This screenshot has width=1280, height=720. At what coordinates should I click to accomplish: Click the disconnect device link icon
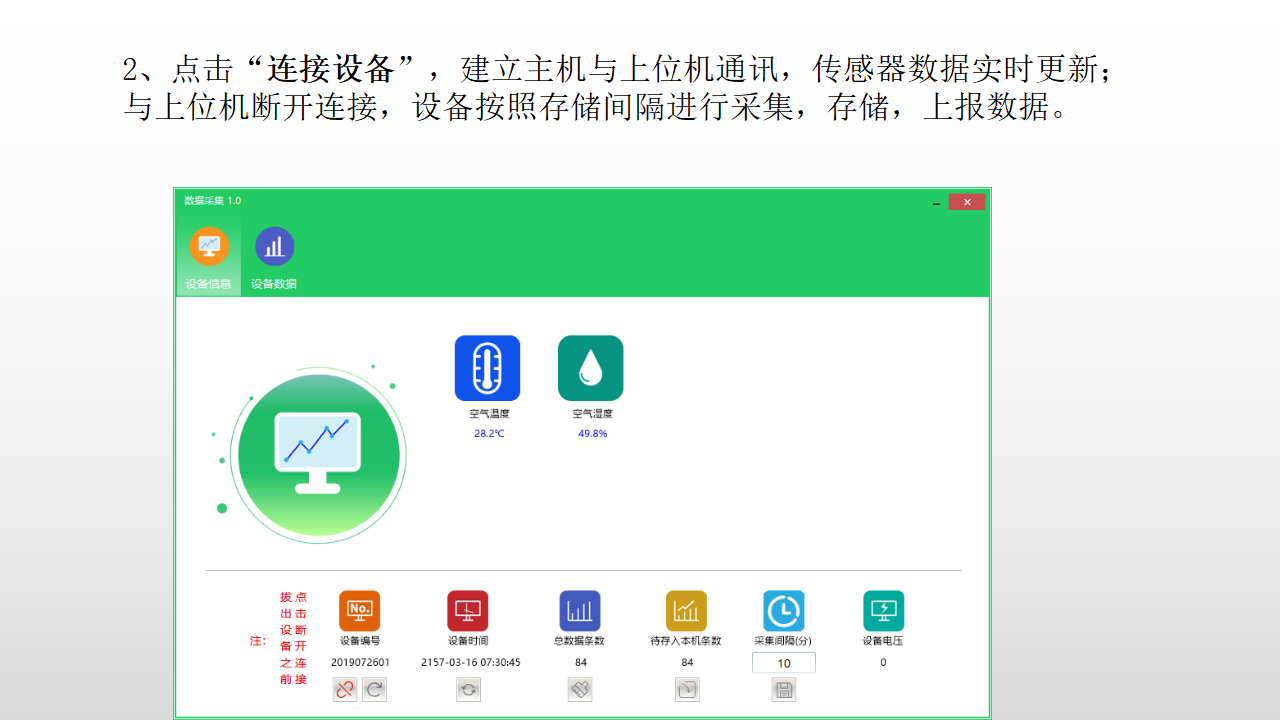coord(345,689)
